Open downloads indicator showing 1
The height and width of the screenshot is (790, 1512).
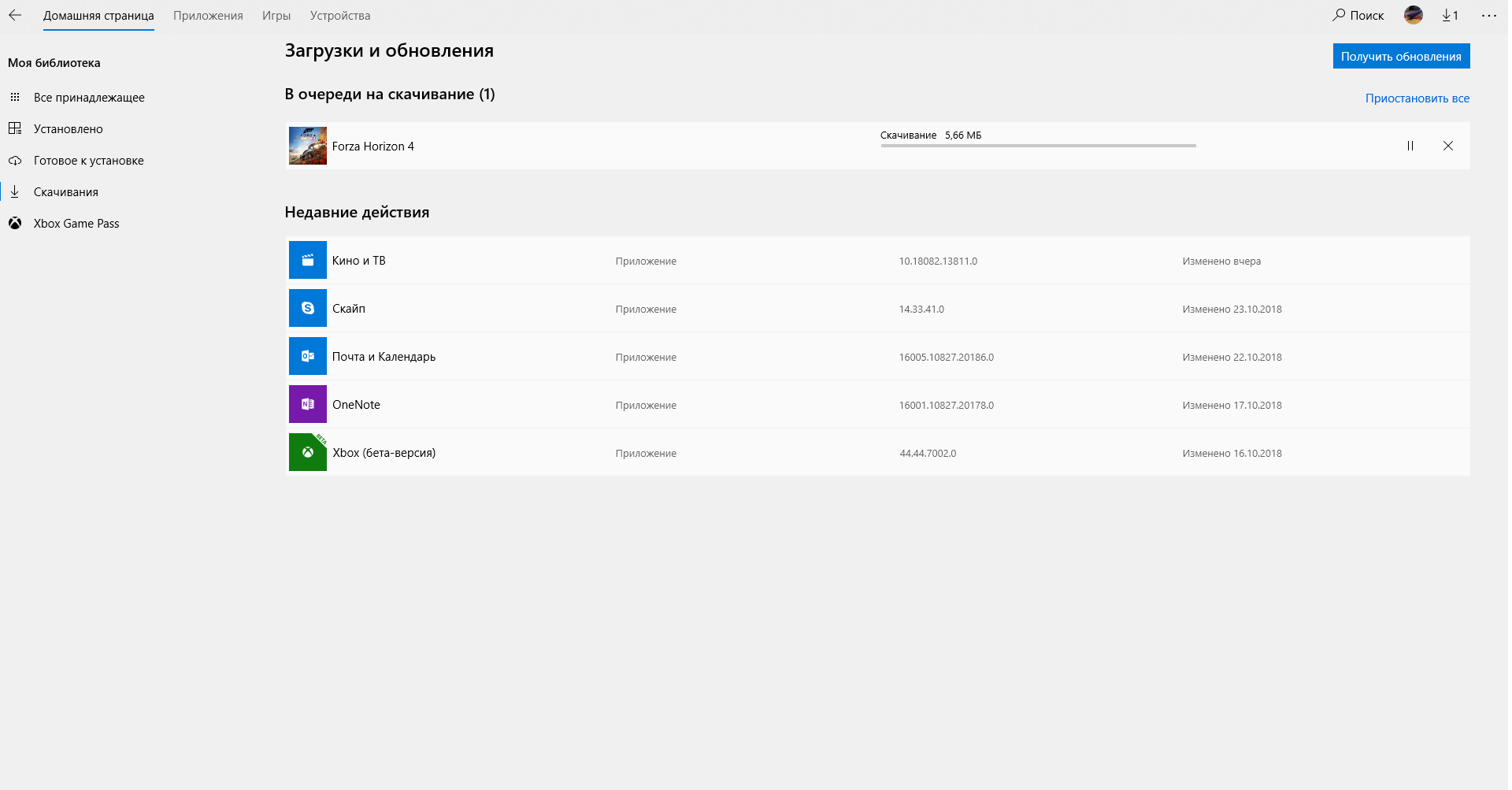[1450, 15]
